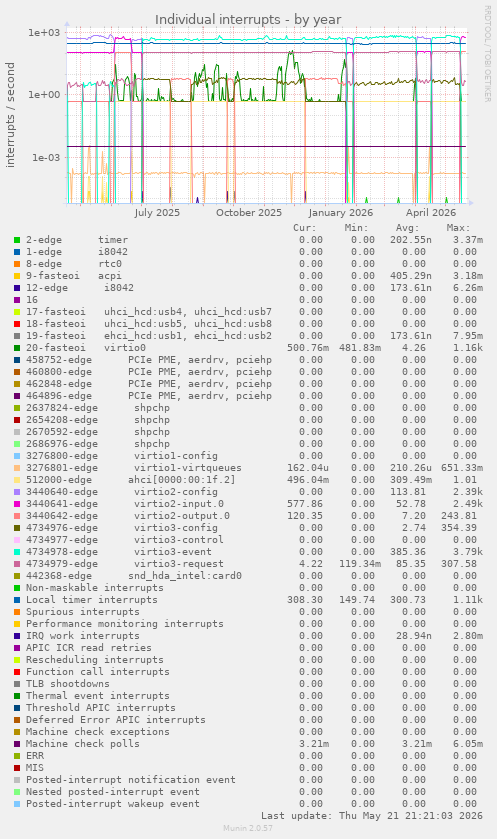Click the 'Threshold APIC interrupts' legend label

coord(101,708)
